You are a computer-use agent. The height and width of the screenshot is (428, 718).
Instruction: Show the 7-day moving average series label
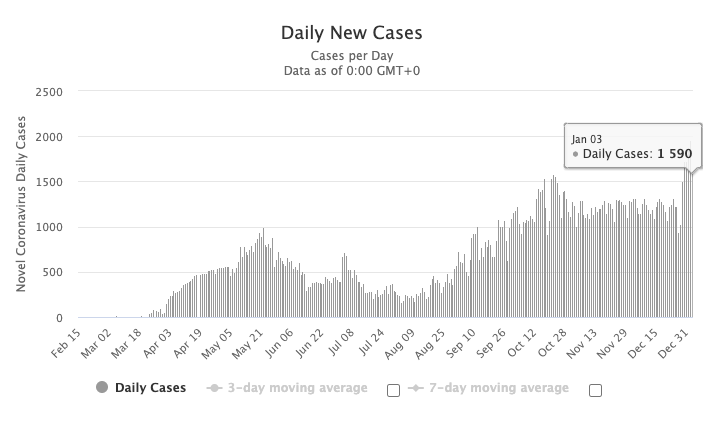pos(498,388)
